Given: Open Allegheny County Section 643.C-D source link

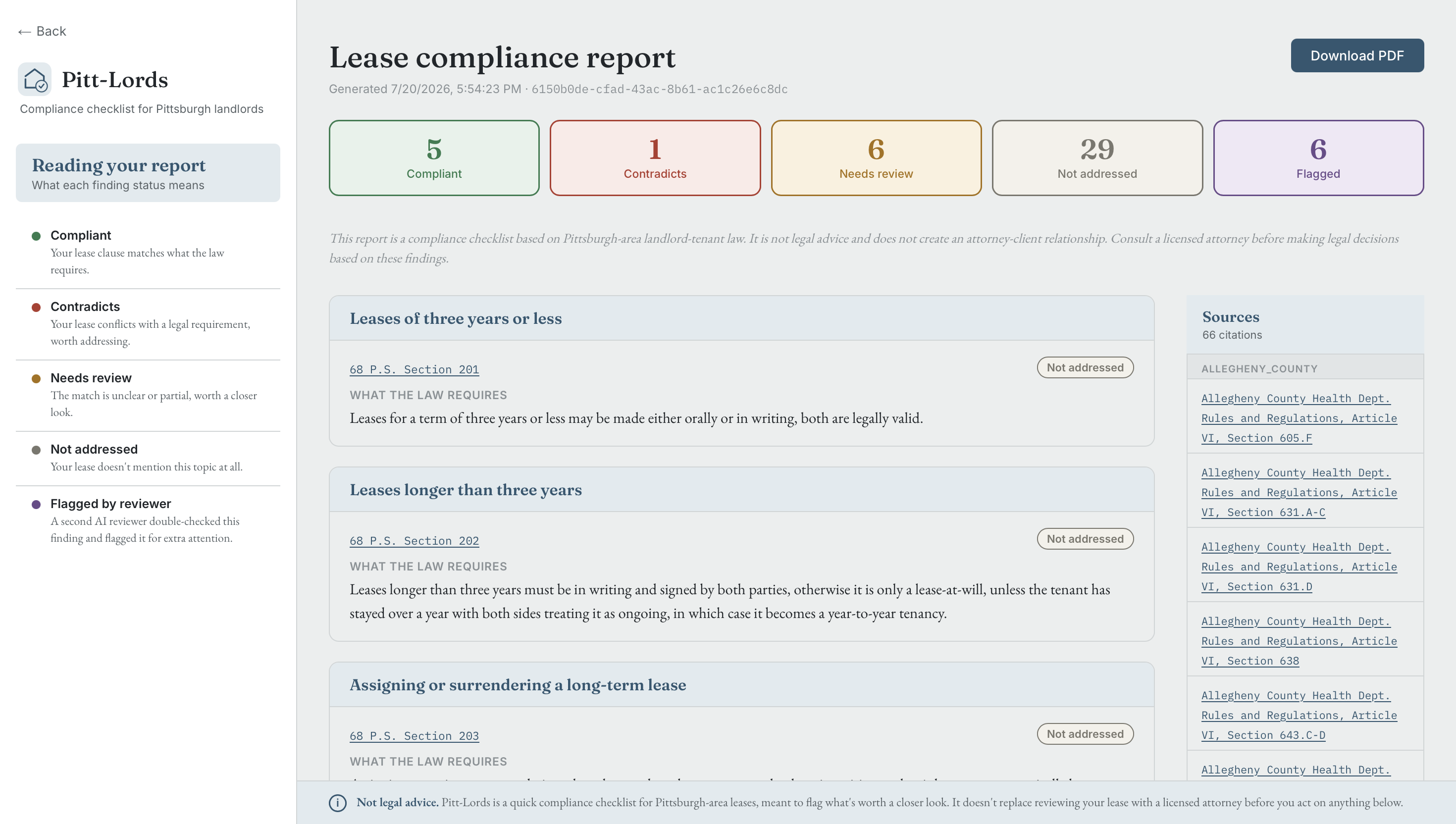Looking at the screenshot, I should click(1299, 715).
